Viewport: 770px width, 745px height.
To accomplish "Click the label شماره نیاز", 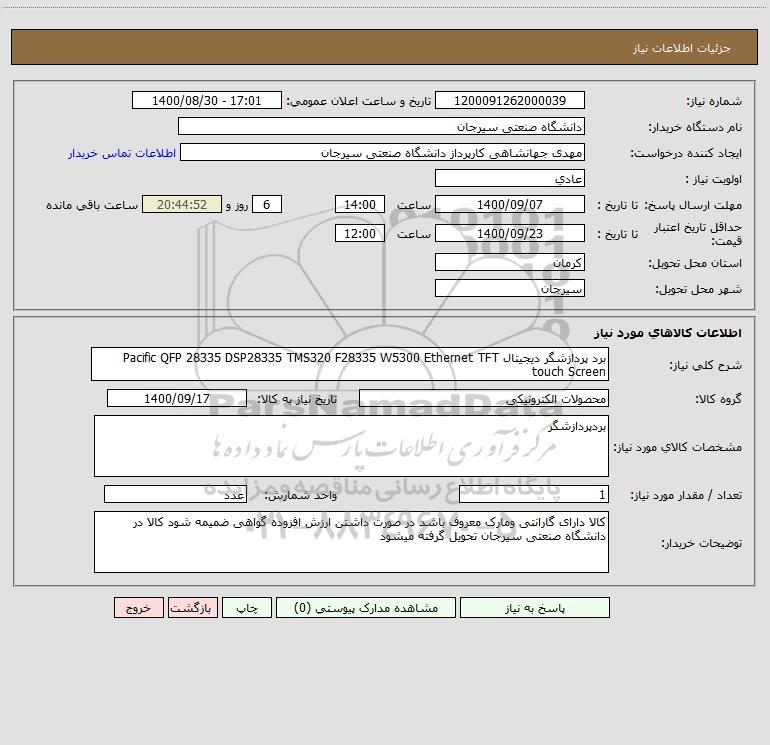I will pyautogui.click(x=714, y=102).
